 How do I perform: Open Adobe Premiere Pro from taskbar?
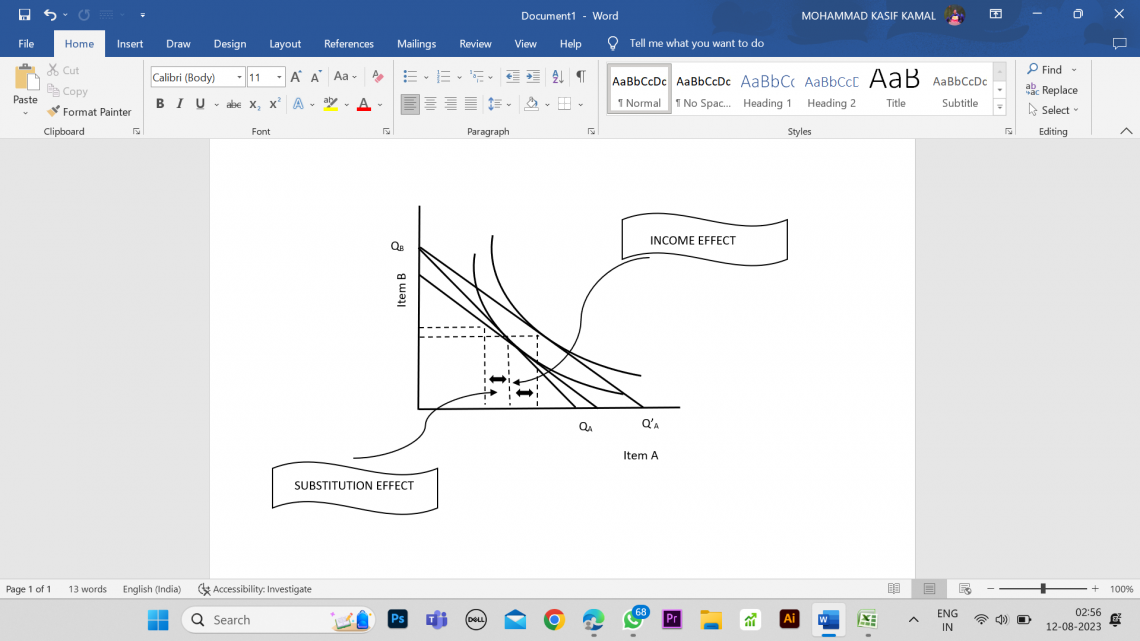(672, 619)
